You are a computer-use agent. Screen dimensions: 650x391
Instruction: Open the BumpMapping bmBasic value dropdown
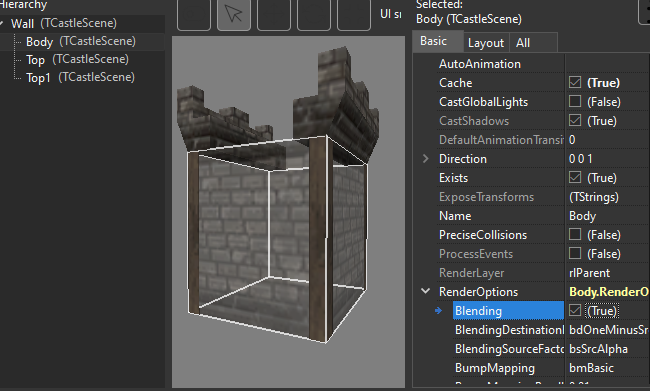[607, 368]
